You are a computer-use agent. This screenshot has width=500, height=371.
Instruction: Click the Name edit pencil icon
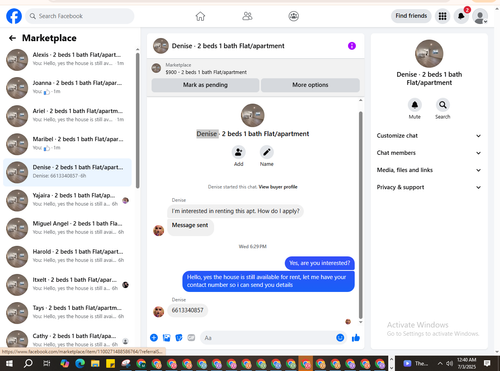267,152
